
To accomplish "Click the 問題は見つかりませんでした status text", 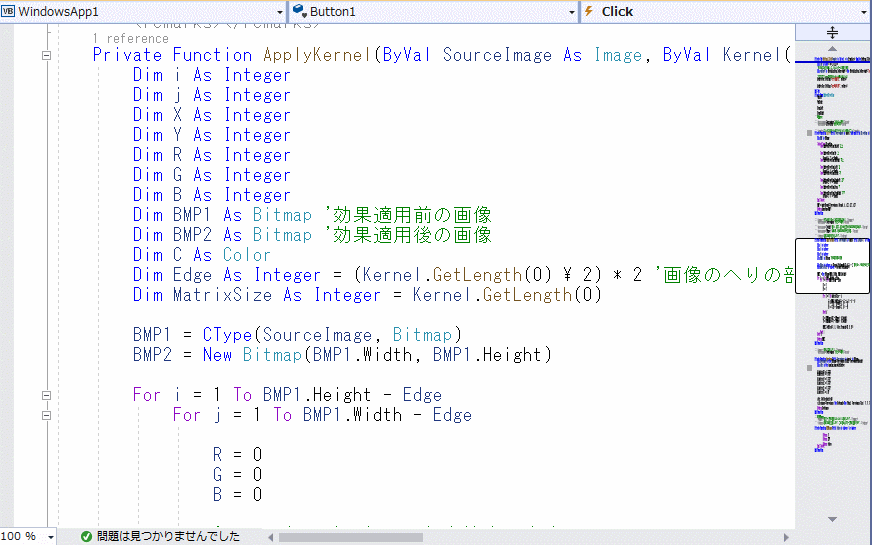I will click(168, 536).
